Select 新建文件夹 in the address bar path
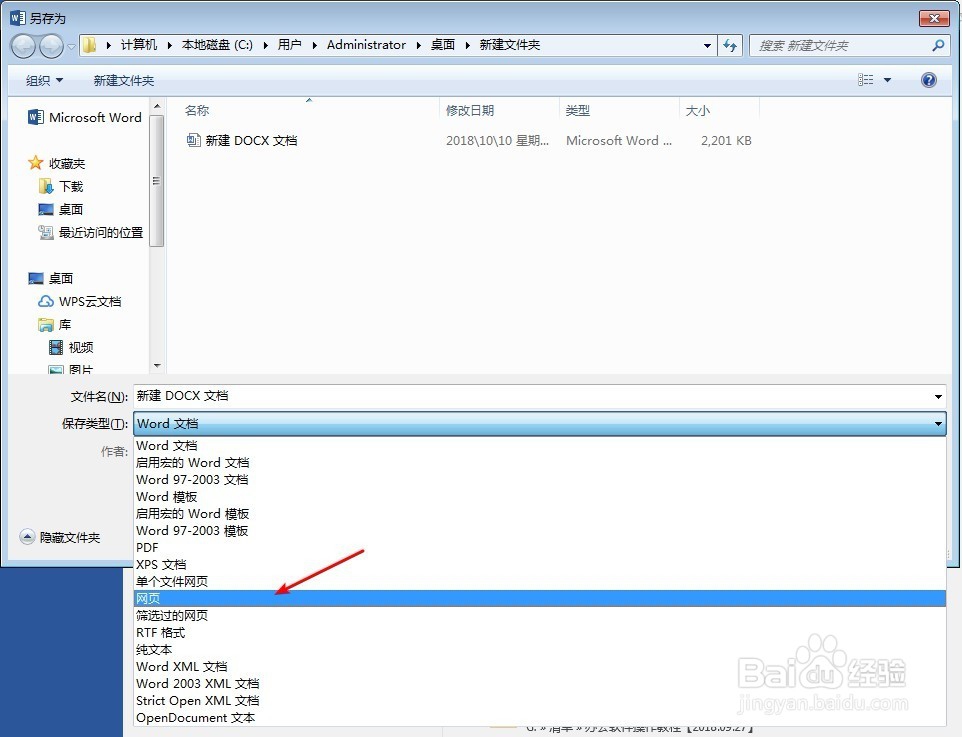Viewport: 962px width, 737px height. (509, 45)
